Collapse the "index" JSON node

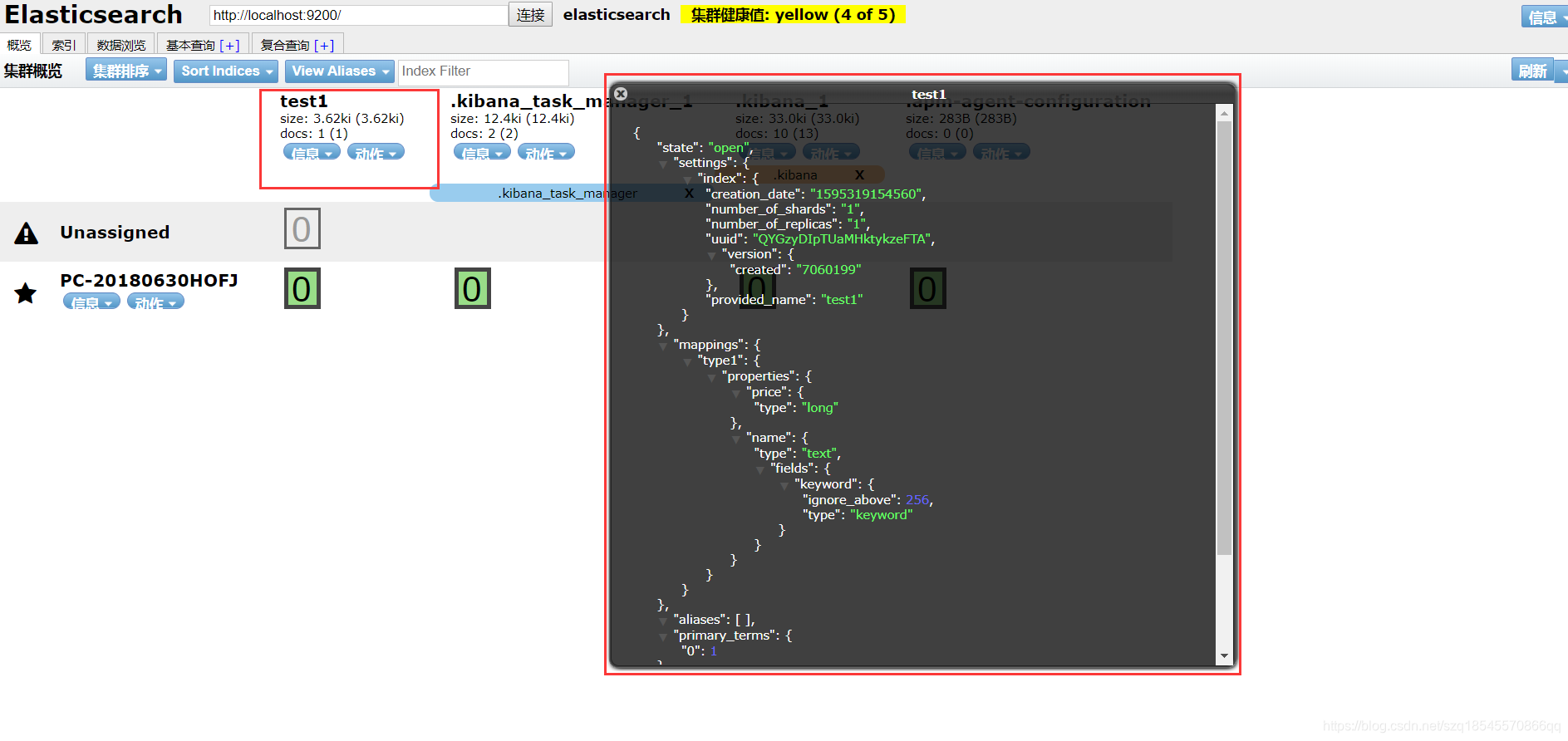click(x=687, y=179)
